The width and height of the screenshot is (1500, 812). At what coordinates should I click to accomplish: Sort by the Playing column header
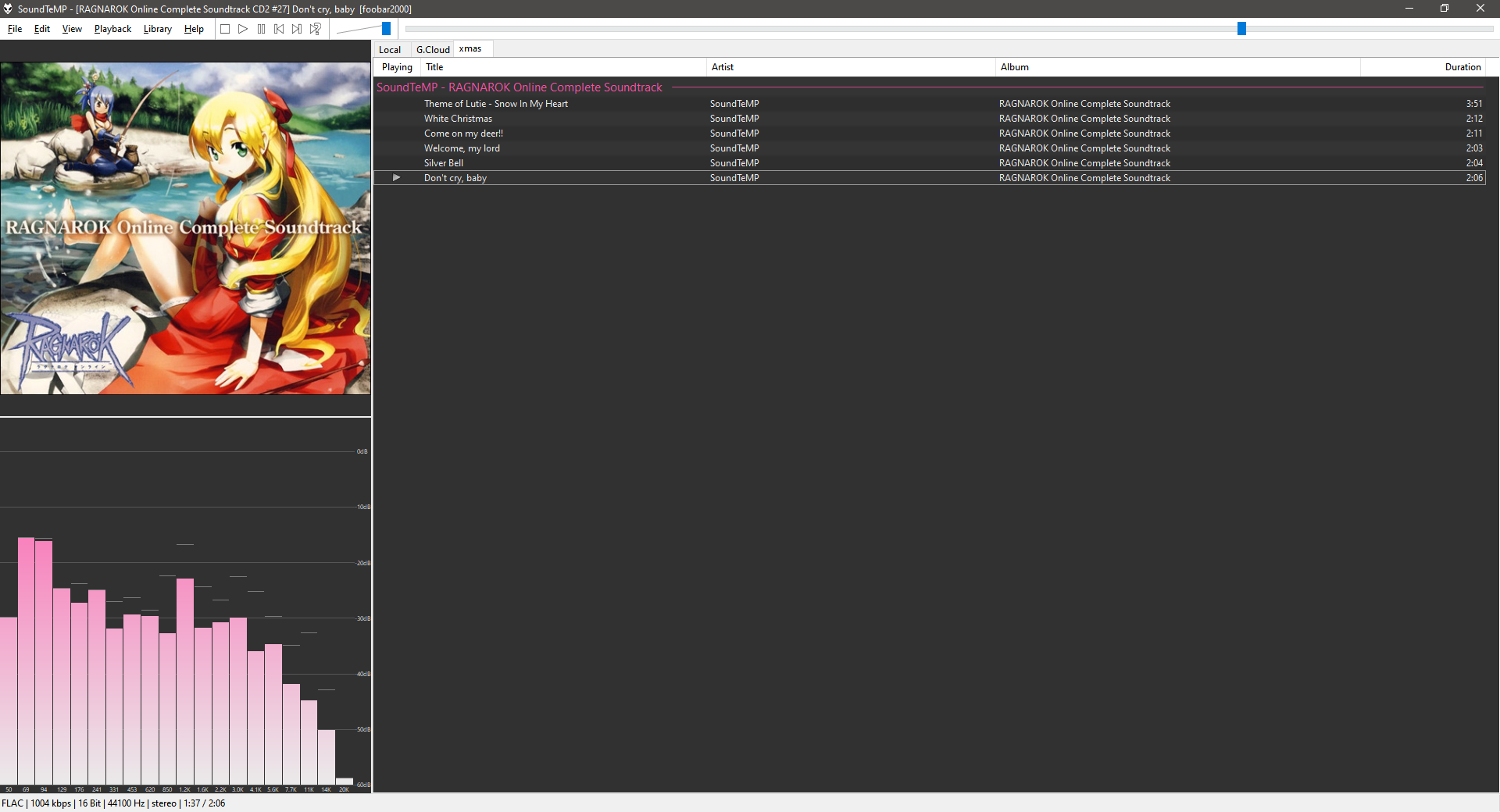(397, 67)
